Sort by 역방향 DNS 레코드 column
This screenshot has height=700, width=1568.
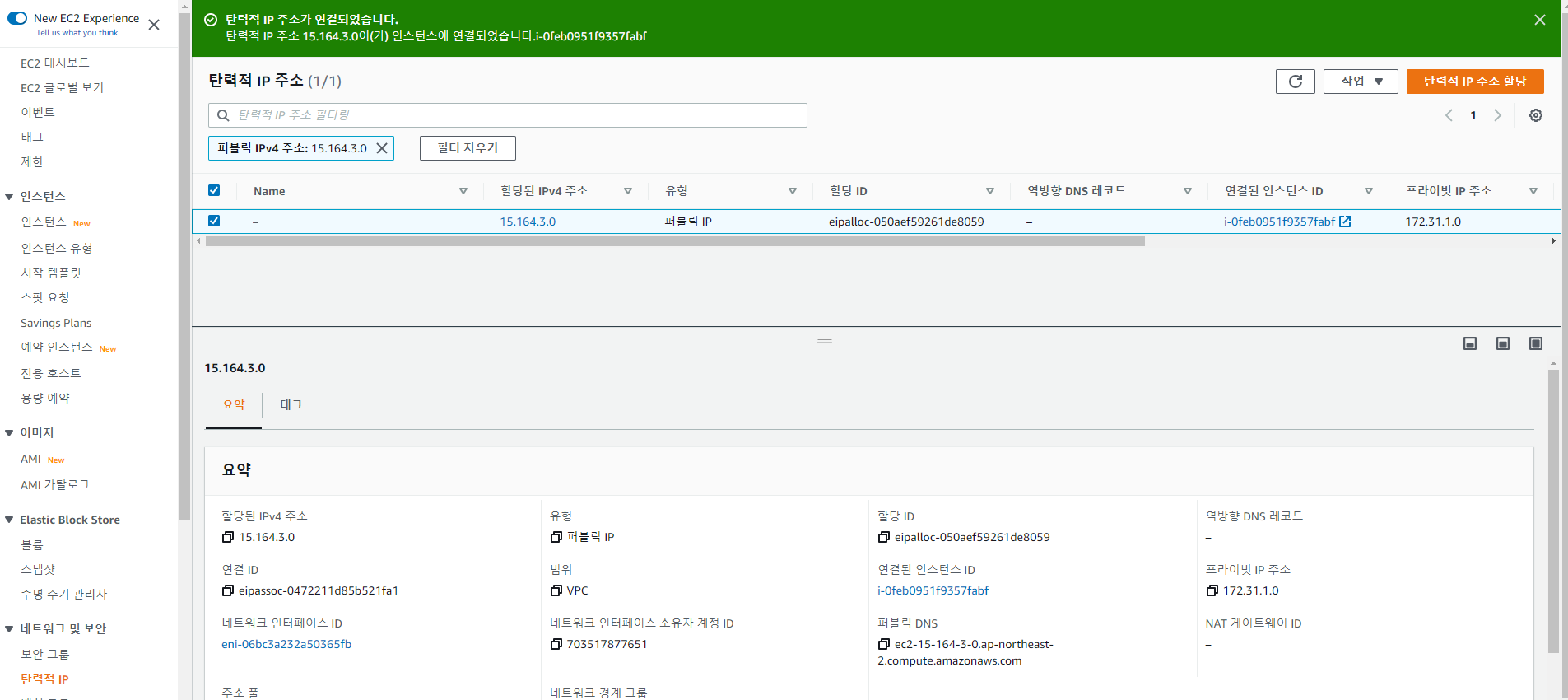(x=1188, y=191)
